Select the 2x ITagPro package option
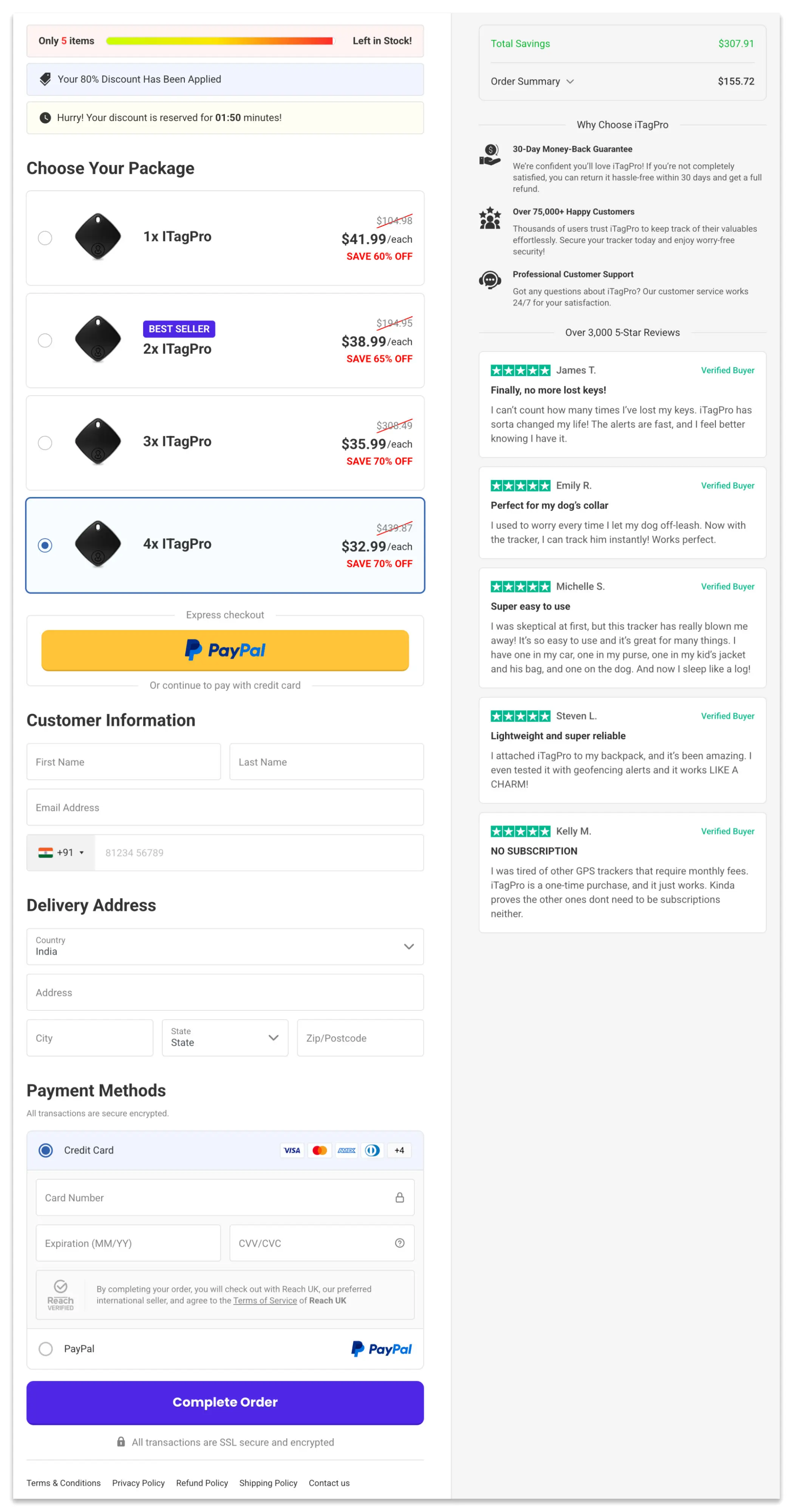 45,341
